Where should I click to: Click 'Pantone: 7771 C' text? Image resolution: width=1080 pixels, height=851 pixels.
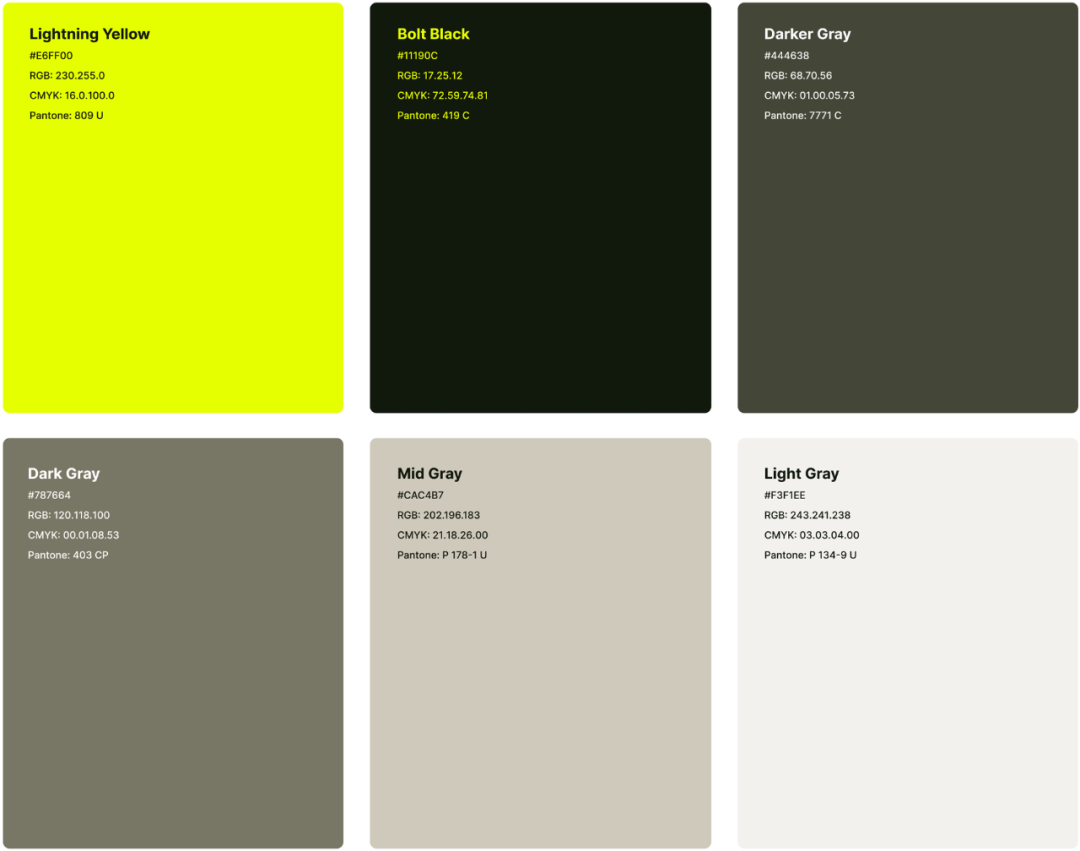[x=802, y=116]
